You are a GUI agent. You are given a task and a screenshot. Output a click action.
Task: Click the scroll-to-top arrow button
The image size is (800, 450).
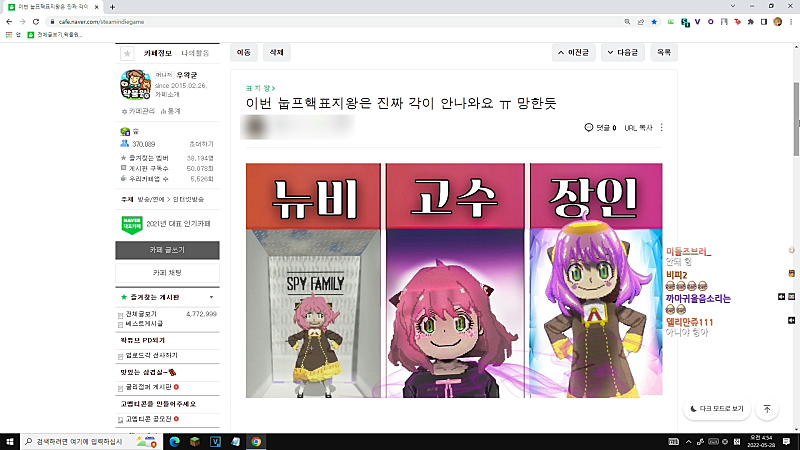click(x=767, y=409)
